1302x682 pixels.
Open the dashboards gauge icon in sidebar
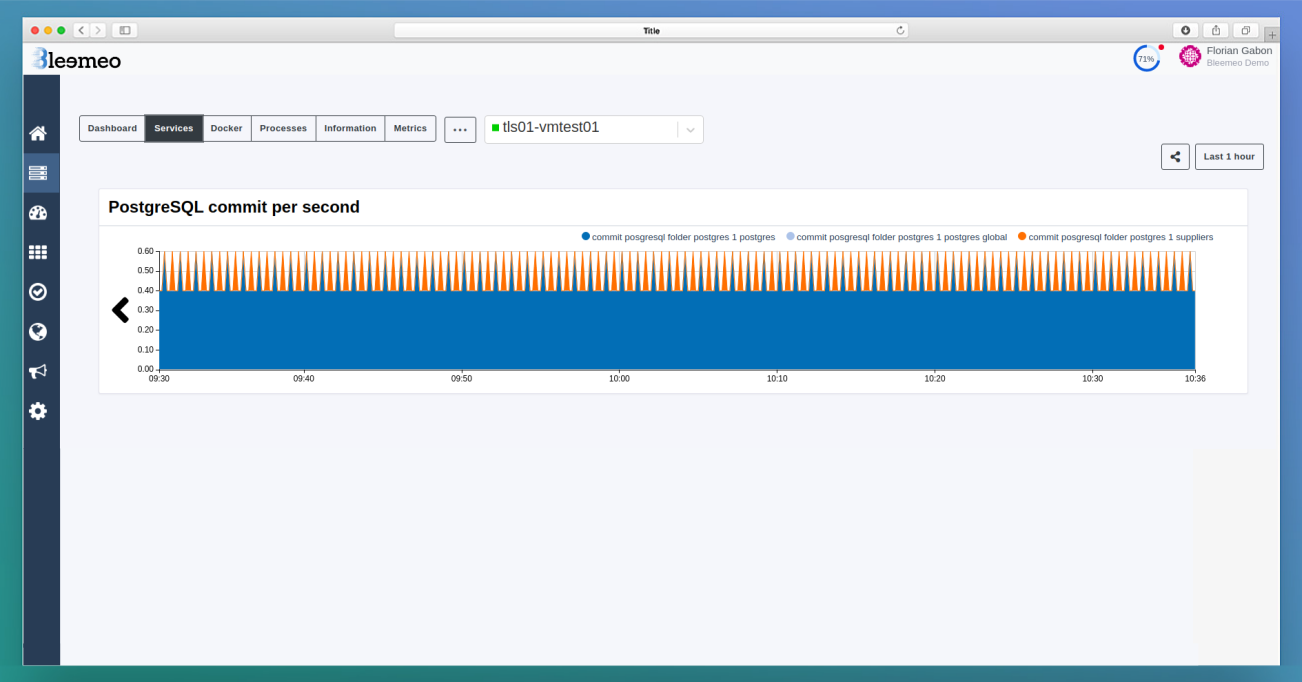[x=38, y=212]
